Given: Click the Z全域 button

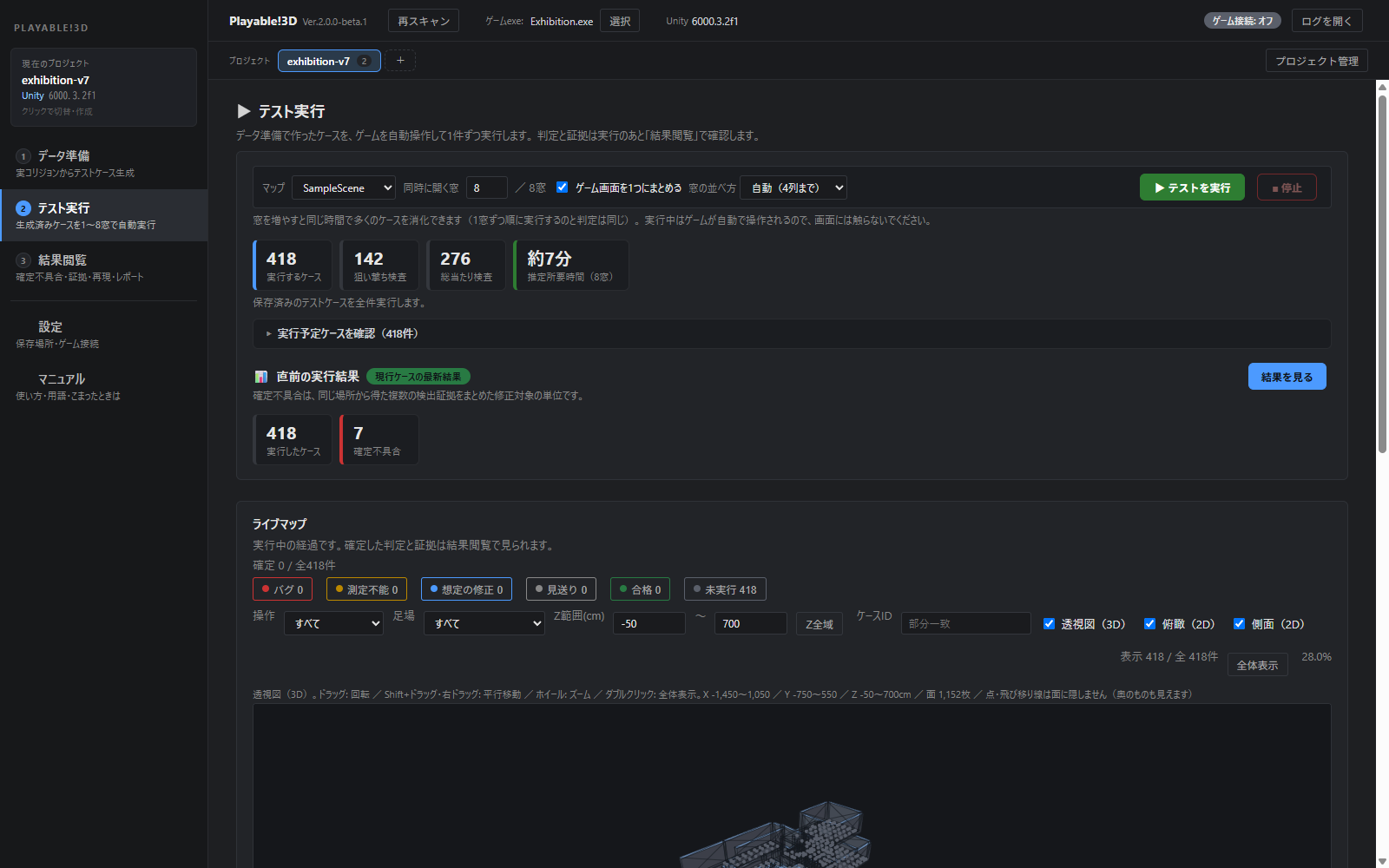Looking at the screenshot, I should [819, 624].
